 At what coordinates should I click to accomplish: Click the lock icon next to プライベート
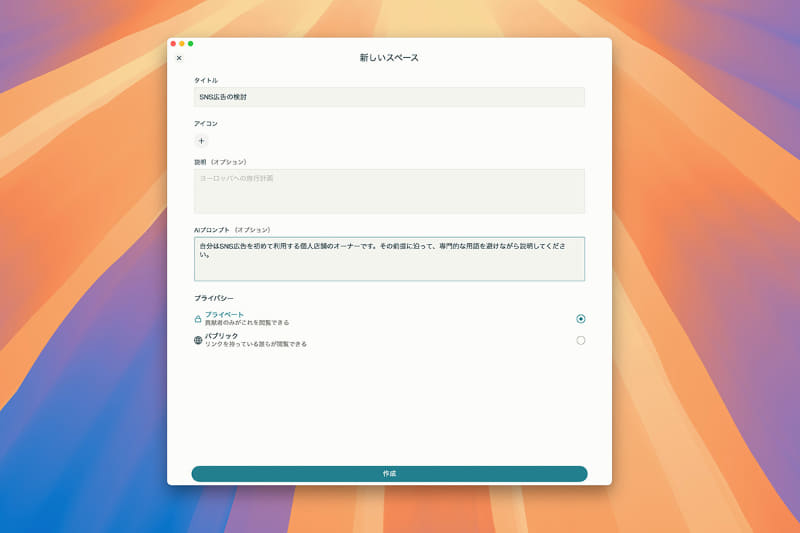click(198, 319)
